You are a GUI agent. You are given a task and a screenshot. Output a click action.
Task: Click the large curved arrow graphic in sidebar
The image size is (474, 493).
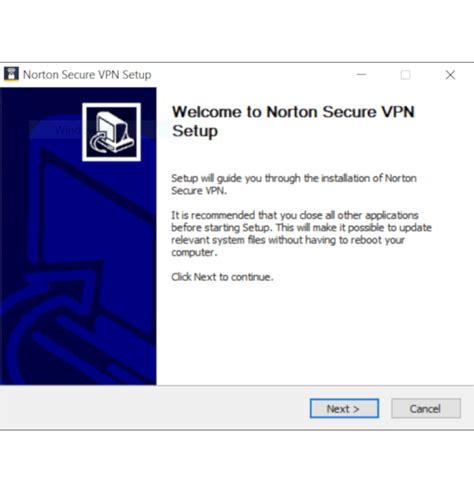tap(50, 320)
